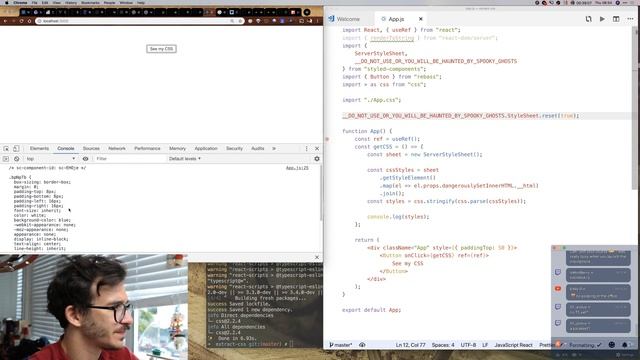Select language mode JavaScript React in status bar
Screen dimensions: 640x360
click(x=513, y=345)
